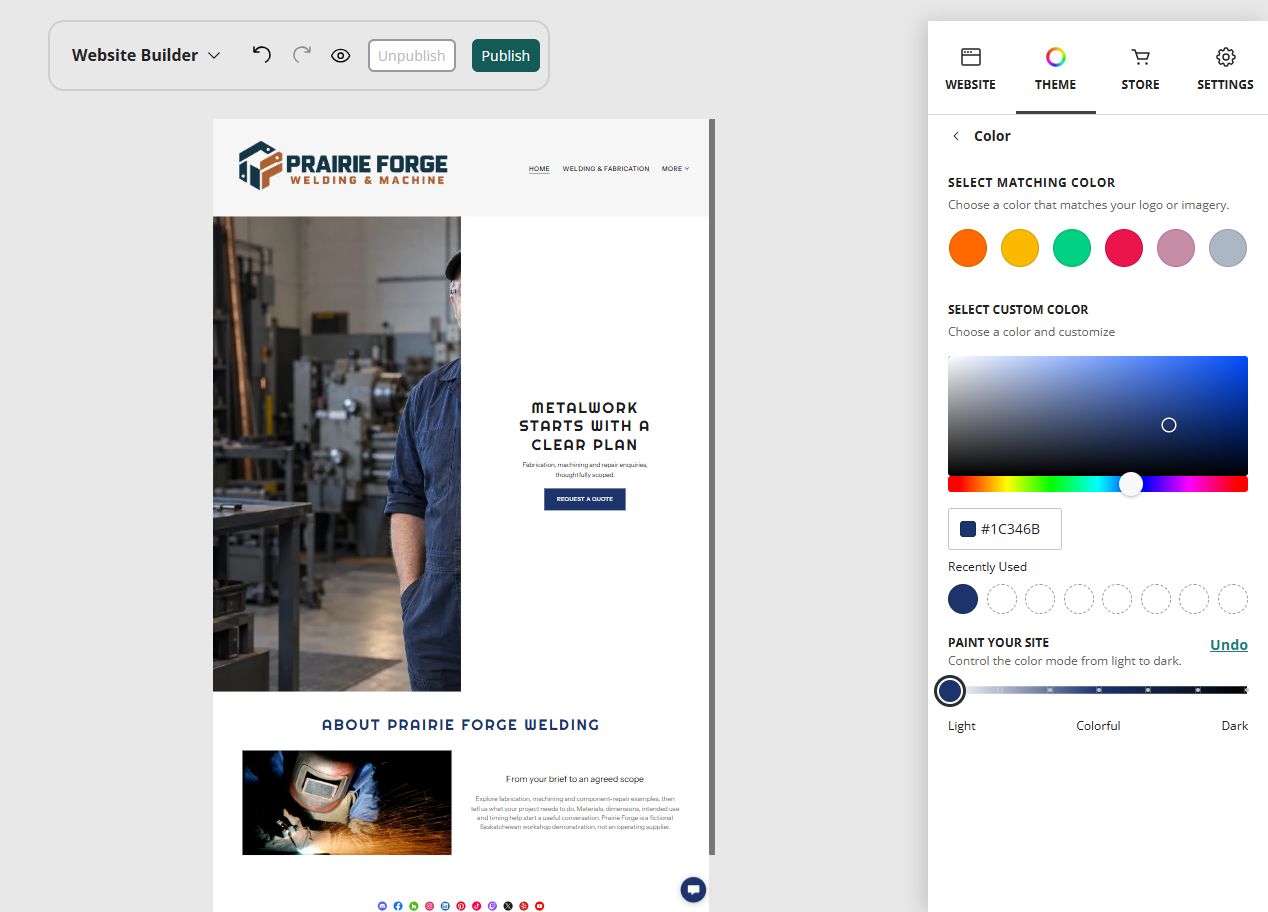Click the X (Twitter) social icon
The image size is (1268, 912).
pyautogui.click(x=508, y=906)
